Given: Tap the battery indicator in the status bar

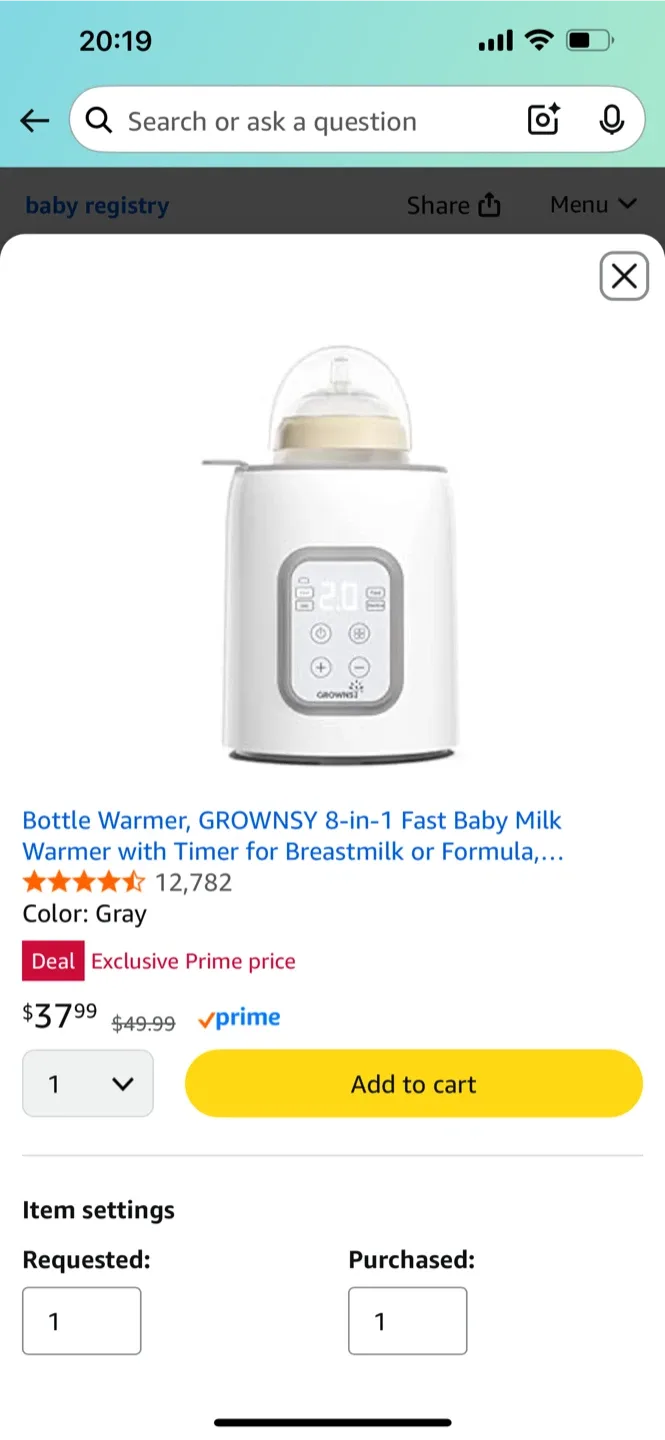Looking at the screenshot, I should [x=588, y=40].
